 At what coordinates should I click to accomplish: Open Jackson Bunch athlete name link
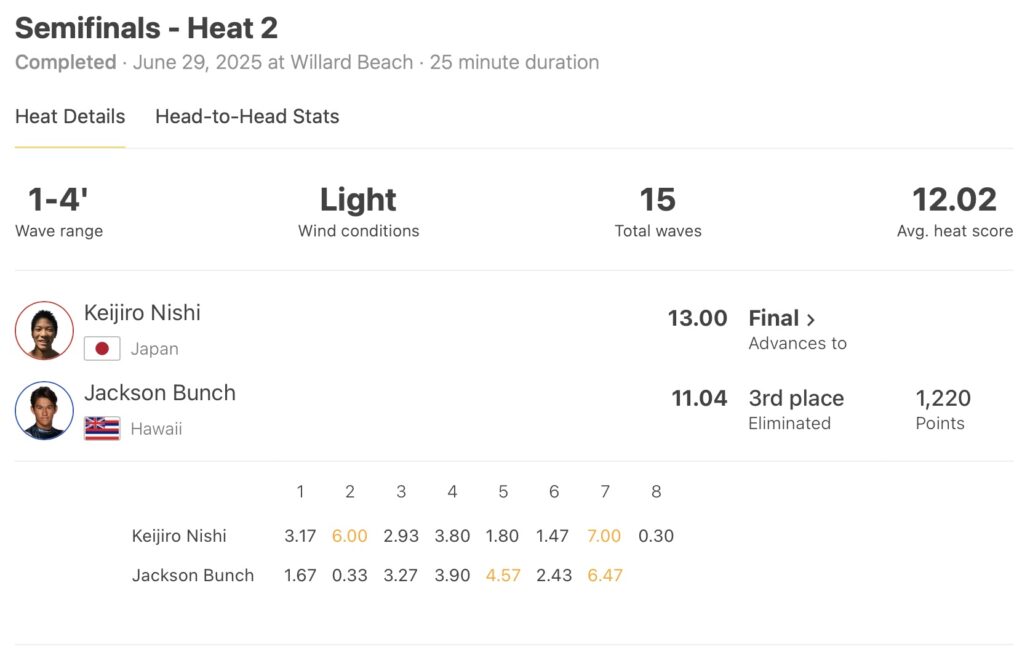pyautogui.click(x=160, y=393)
